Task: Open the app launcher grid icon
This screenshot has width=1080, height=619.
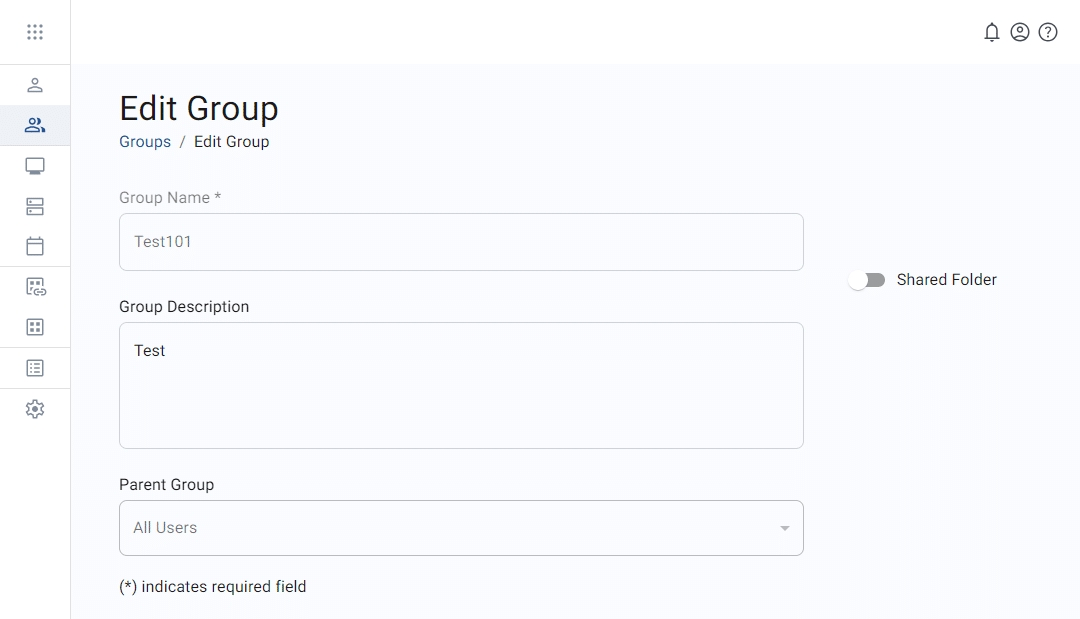Action: [x=35, y=31]
